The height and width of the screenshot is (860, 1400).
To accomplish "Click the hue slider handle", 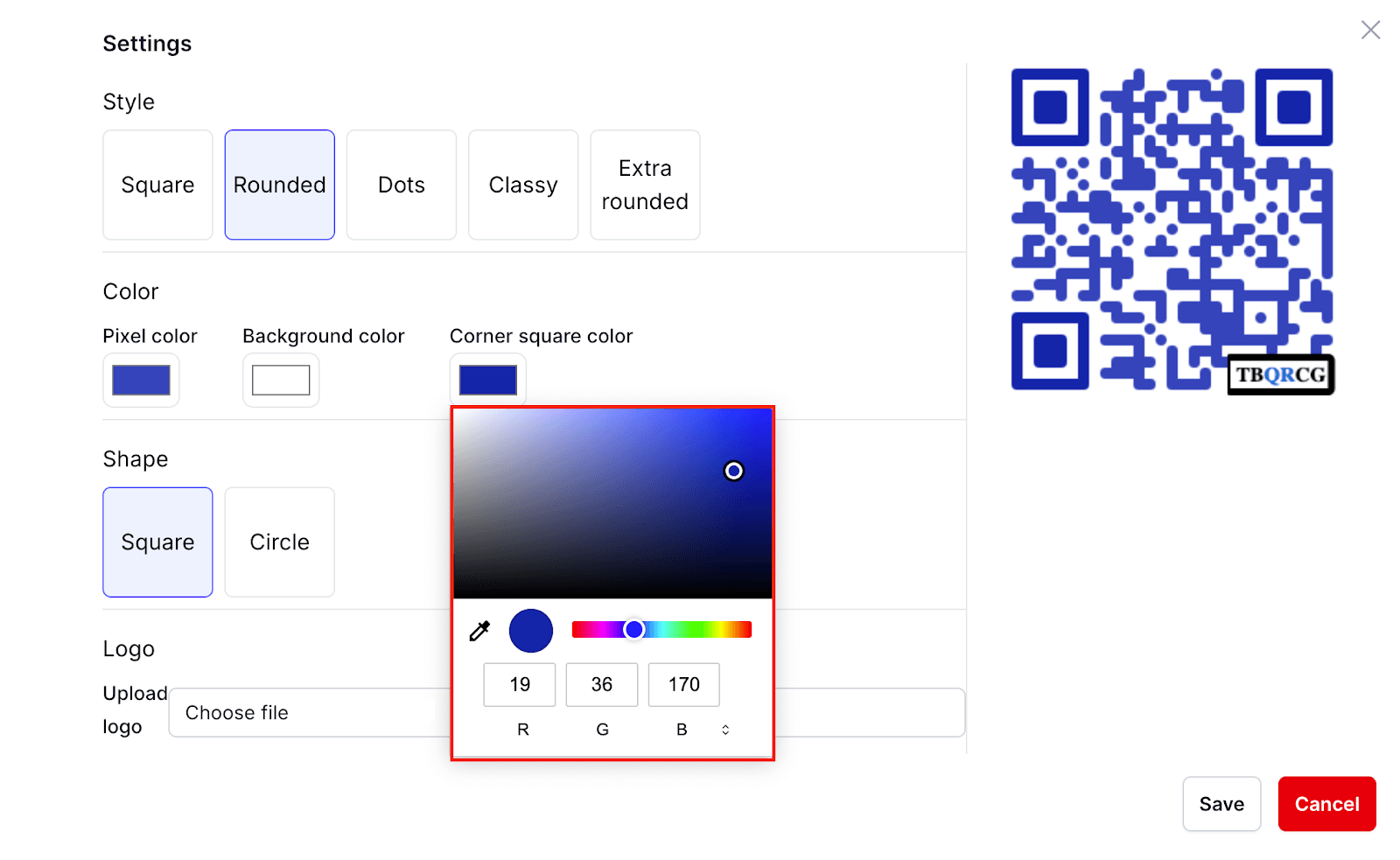I will [x=634, y=629].
